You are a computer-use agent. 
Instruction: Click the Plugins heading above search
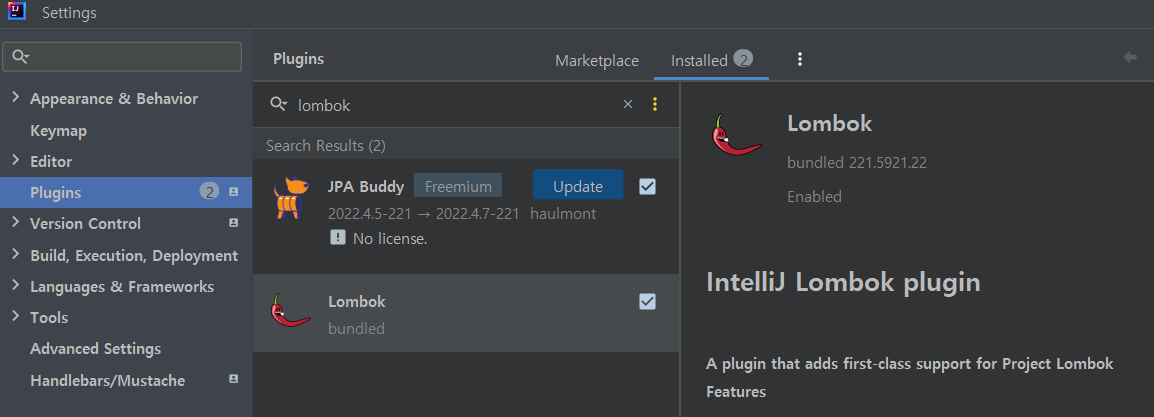298,60
